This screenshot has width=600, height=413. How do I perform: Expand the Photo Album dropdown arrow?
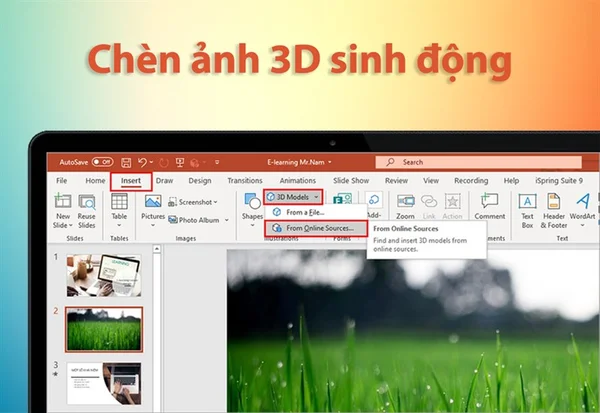pos(227,220)
